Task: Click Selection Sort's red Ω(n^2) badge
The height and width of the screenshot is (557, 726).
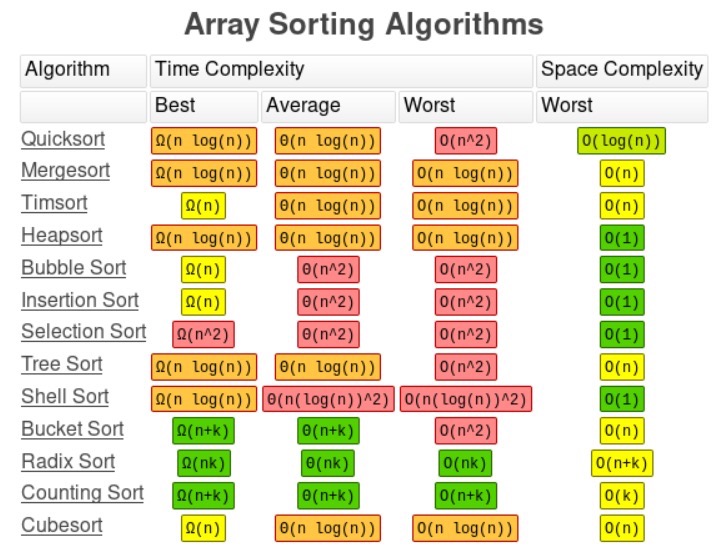Action: tap(203, 334)
